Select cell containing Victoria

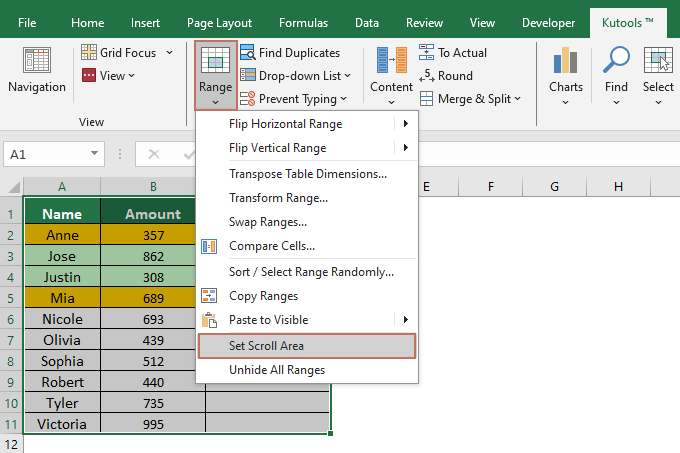(x=62, y=424)
